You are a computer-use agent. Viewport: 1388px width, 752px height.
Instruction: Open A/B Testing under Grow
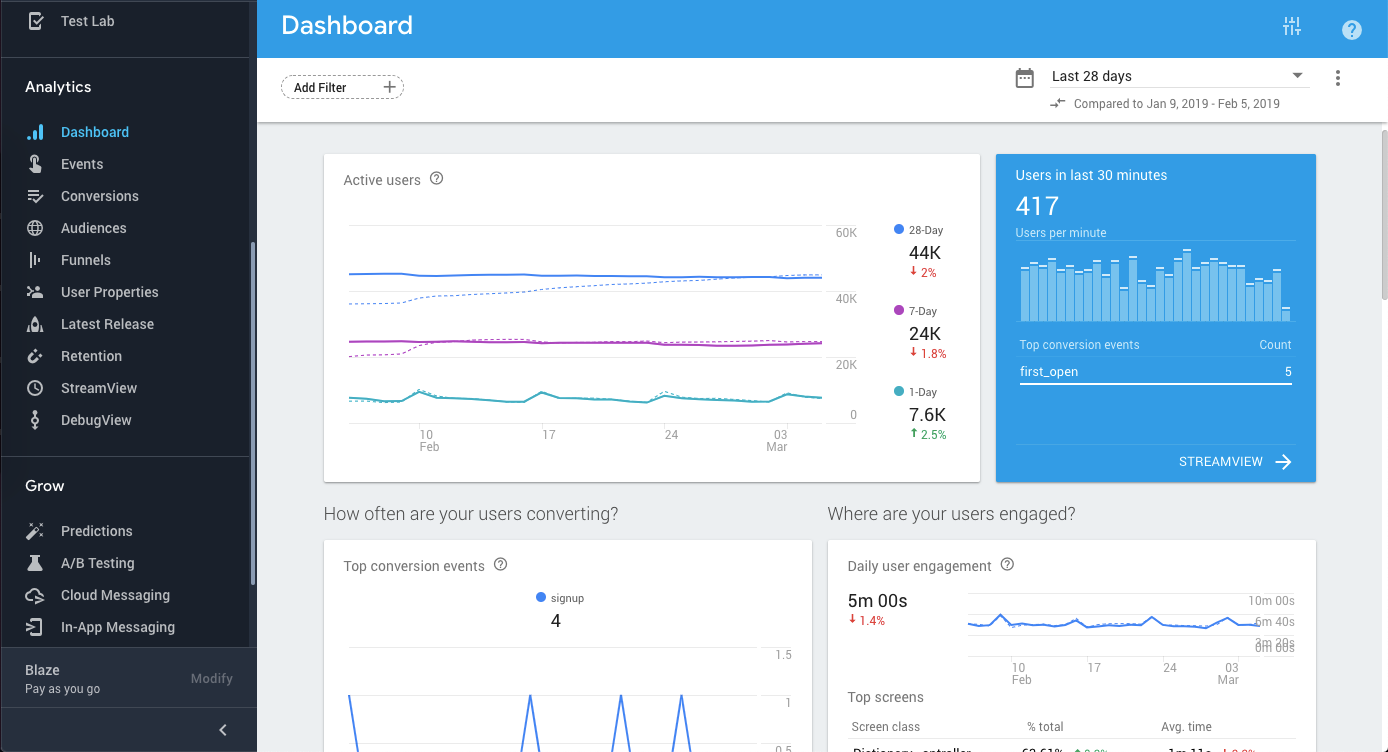point(97,563)
